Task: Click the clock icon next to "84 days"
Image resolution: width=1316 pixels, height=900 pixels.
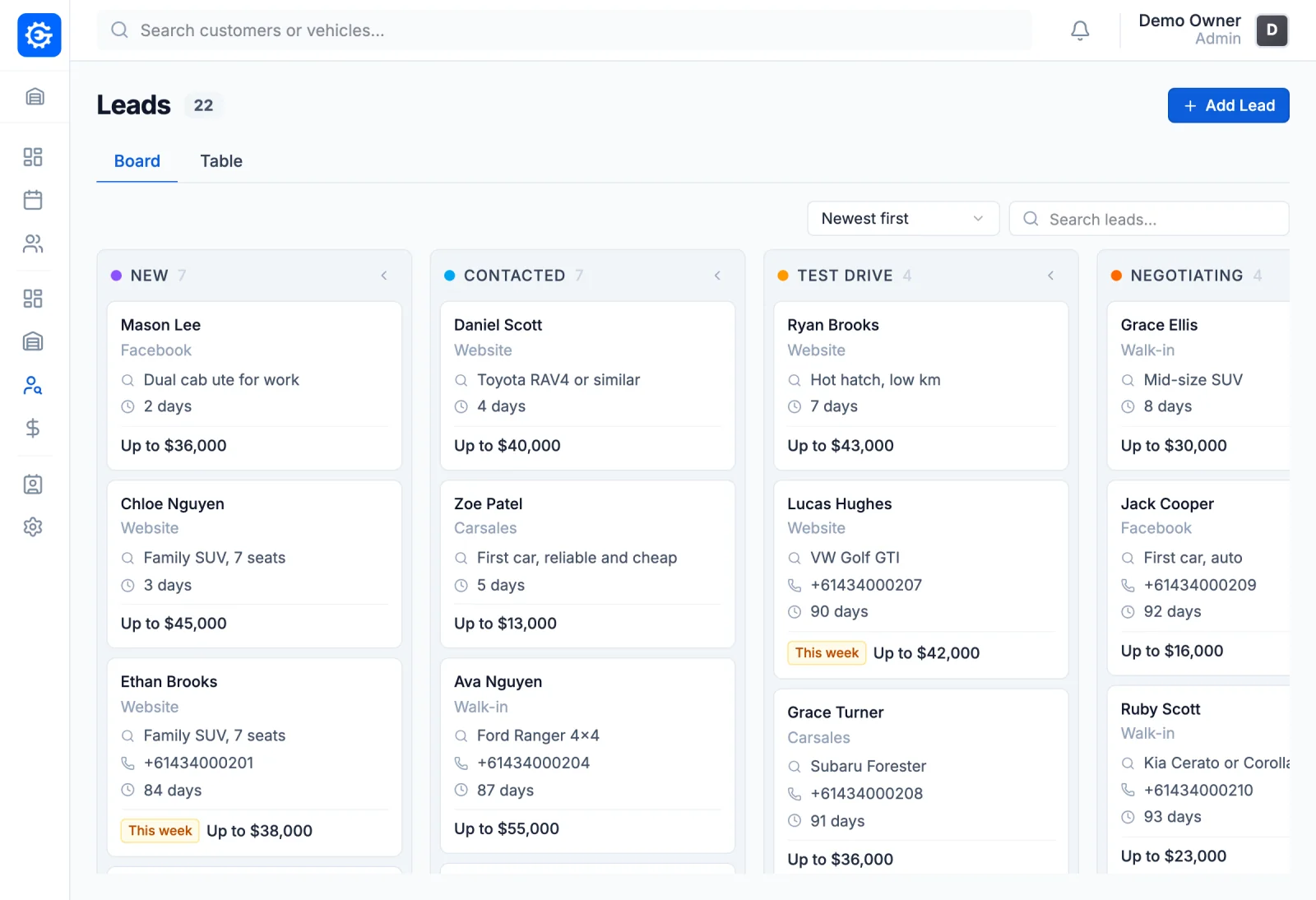Action: [127, 791]
